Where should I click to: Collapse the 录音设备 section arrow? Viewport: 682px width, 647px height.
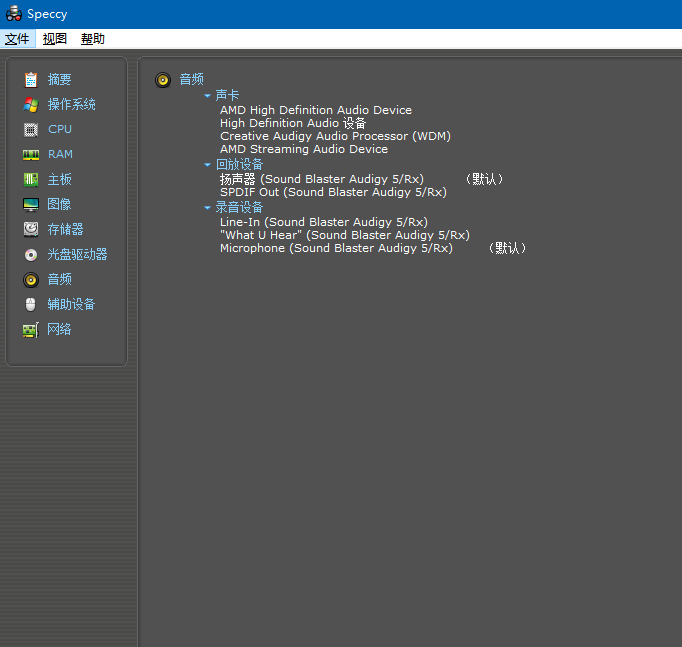tap(208, 208)
